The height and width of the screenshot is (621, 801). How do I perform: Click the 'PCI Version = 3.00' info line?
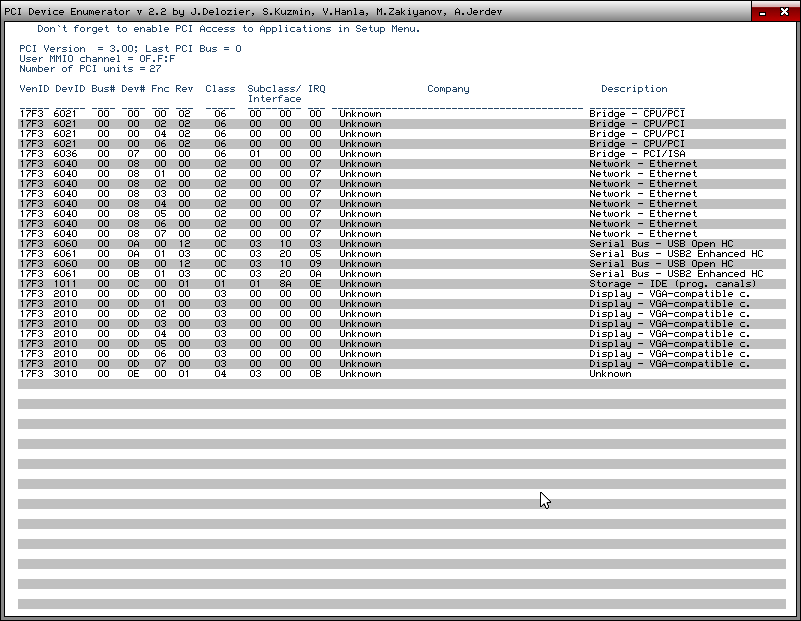[x=130, y=49]
